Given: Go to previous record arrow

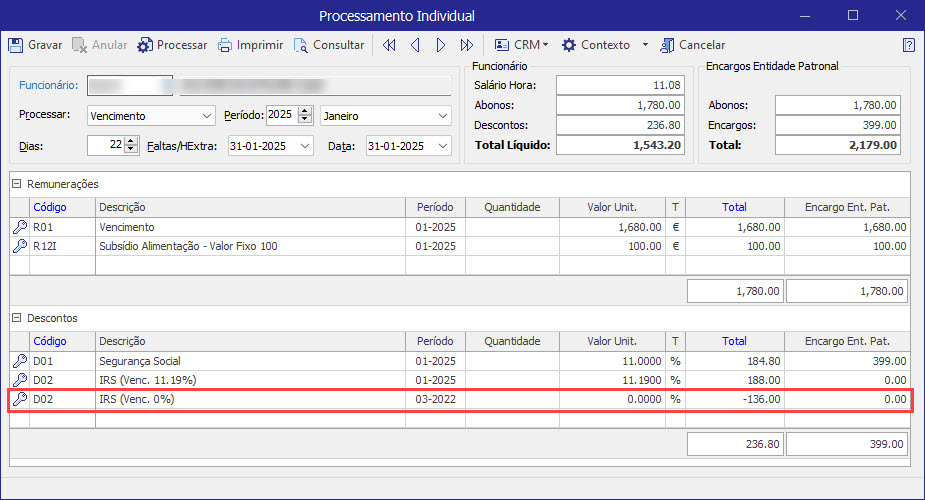Looking at the screenshot, I should pos(414,45).
